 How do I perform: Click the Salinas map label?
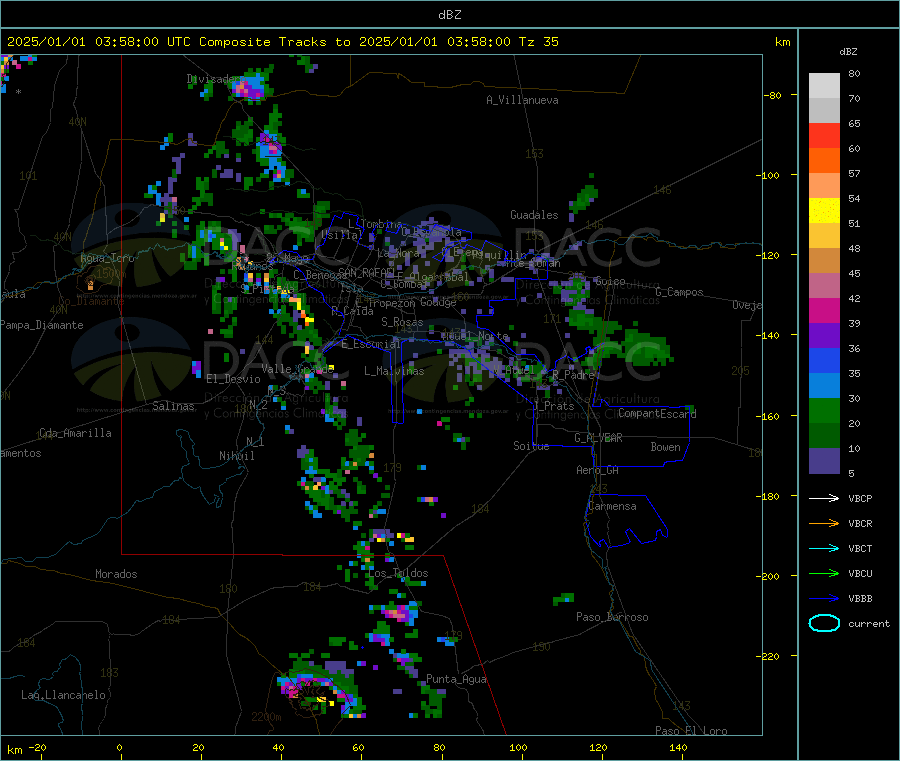[173, 406]
